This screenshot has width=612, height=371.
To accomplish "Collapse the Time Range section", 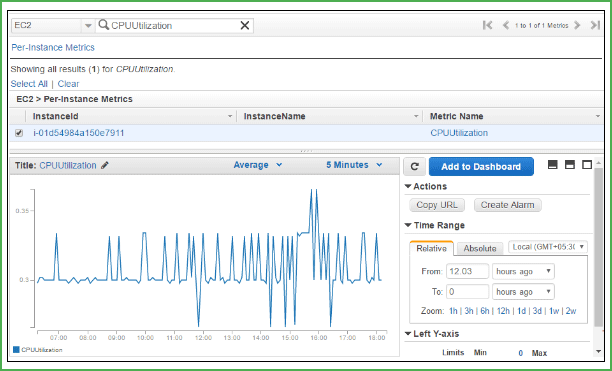I will pyautogui.click(x=408, y=225).
